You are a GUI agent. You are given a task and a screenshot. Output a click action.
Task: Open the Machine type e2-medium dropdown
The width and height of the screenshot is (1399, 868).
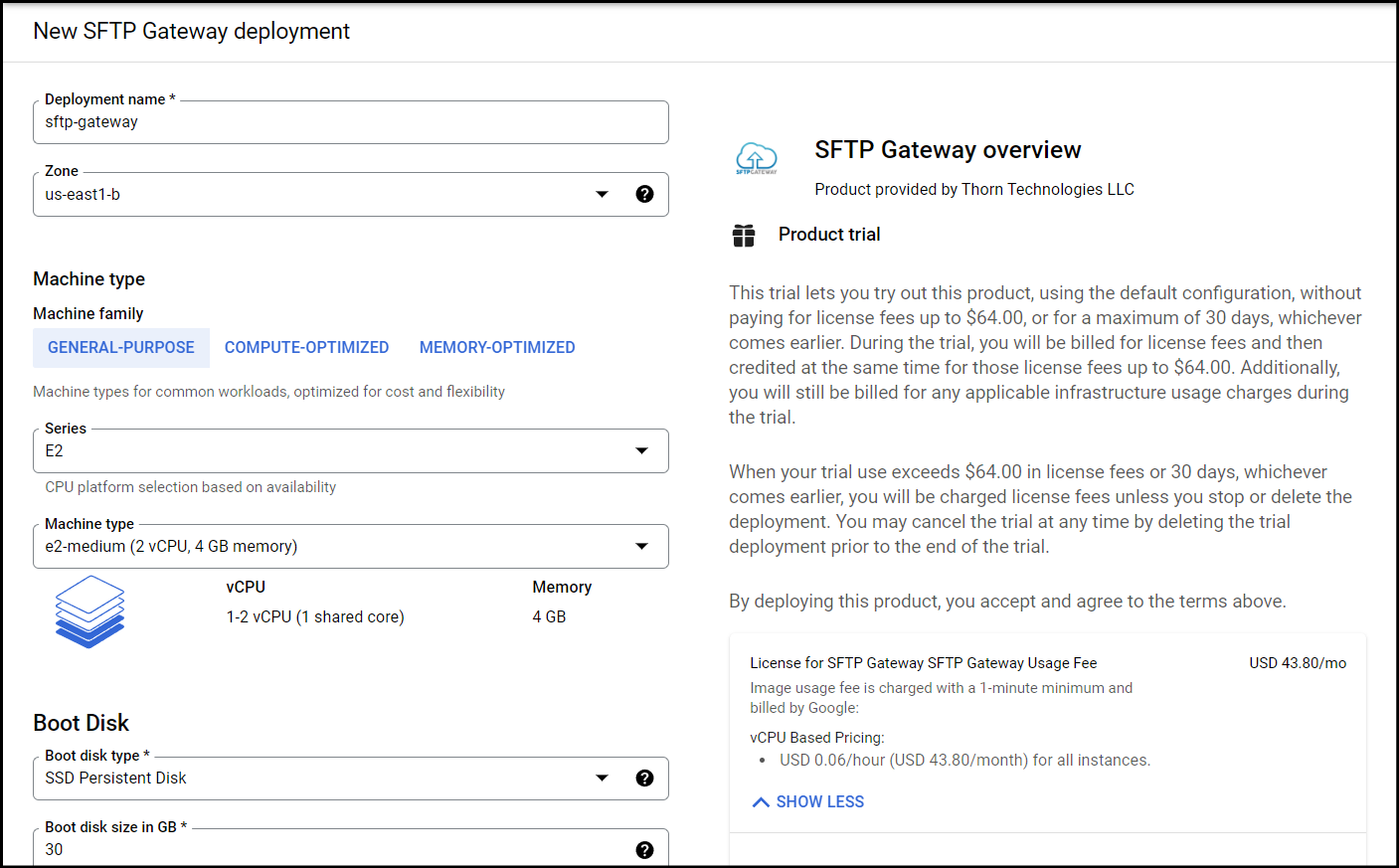pyautogui.click(x=351, y=546)
